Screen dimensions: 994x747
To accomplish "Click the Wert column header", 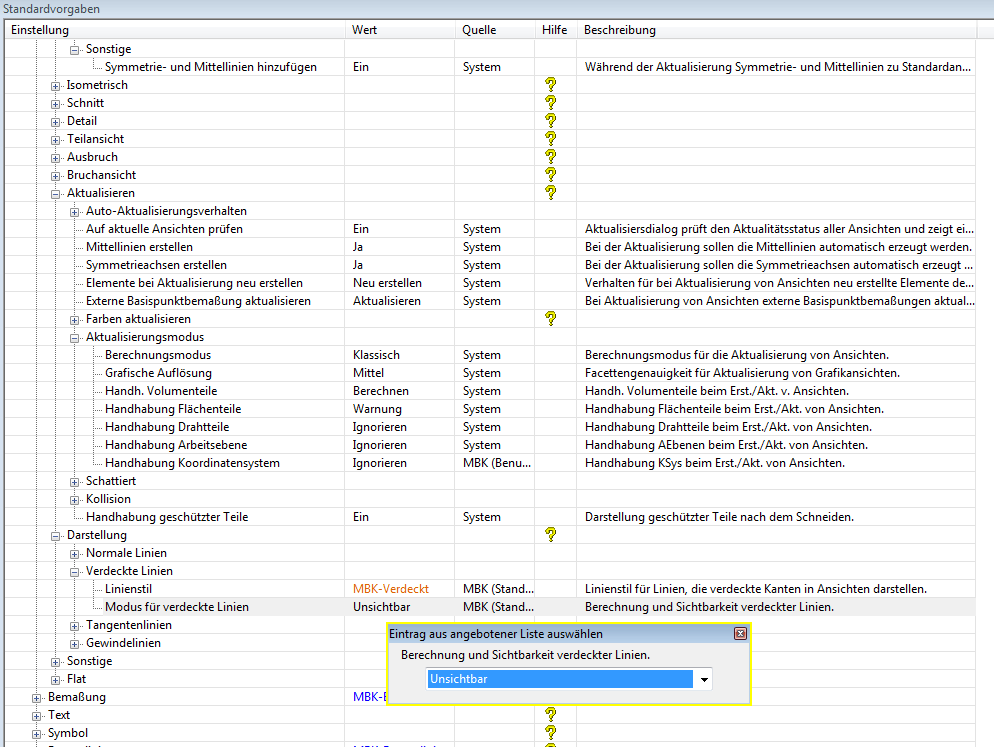I will tap(400, 30).
